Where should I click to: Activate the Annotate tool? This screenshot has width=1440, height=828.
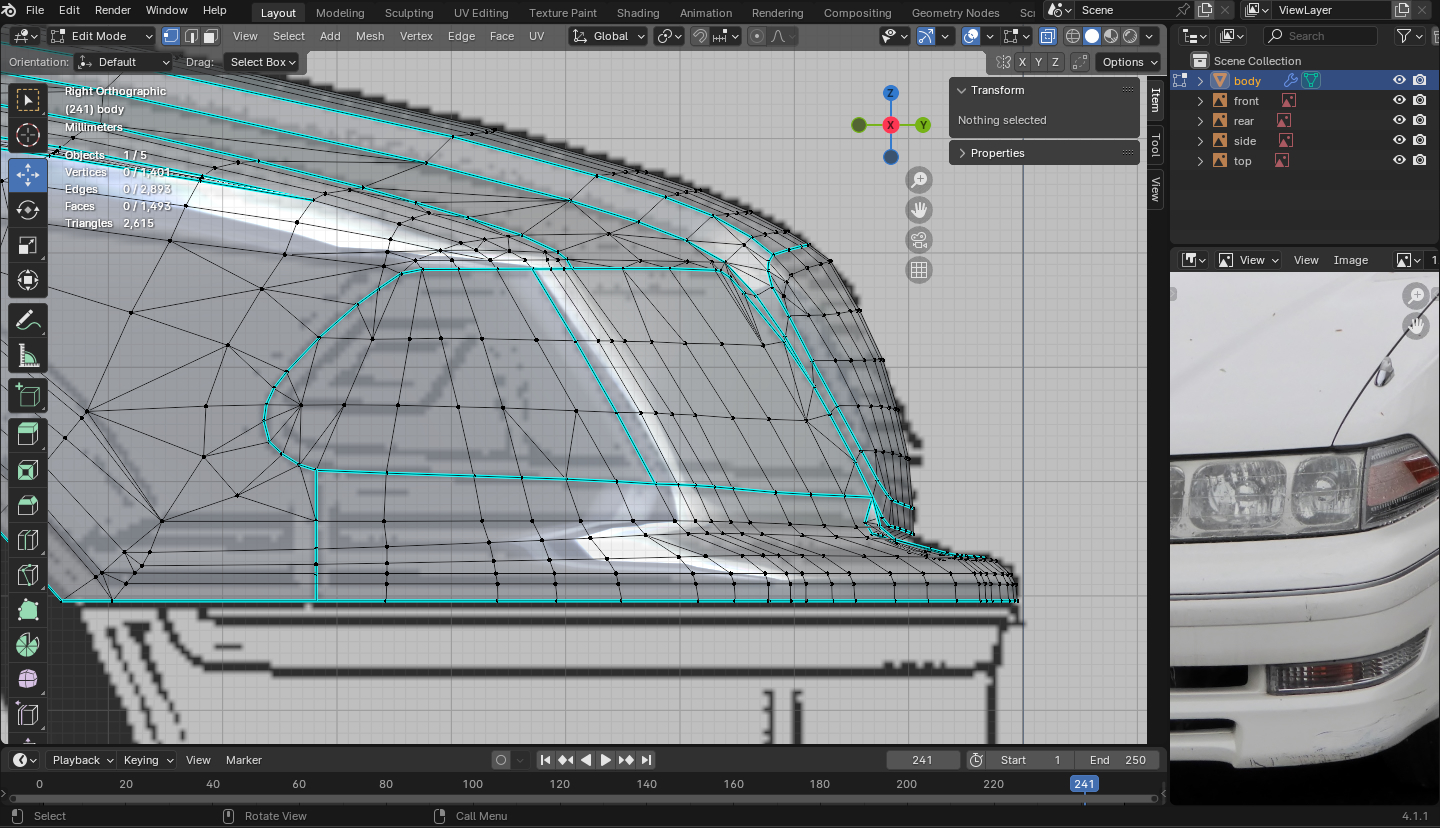pos(28,321)
